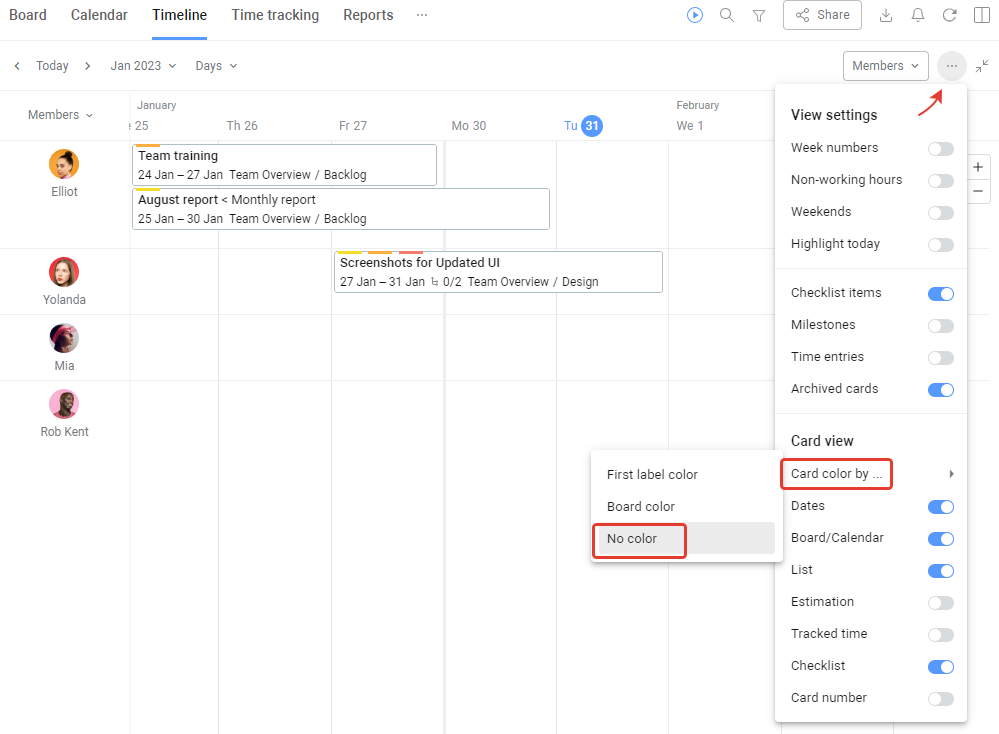Expand the Card color by submenu
The image size is (999, 734).
871,473
